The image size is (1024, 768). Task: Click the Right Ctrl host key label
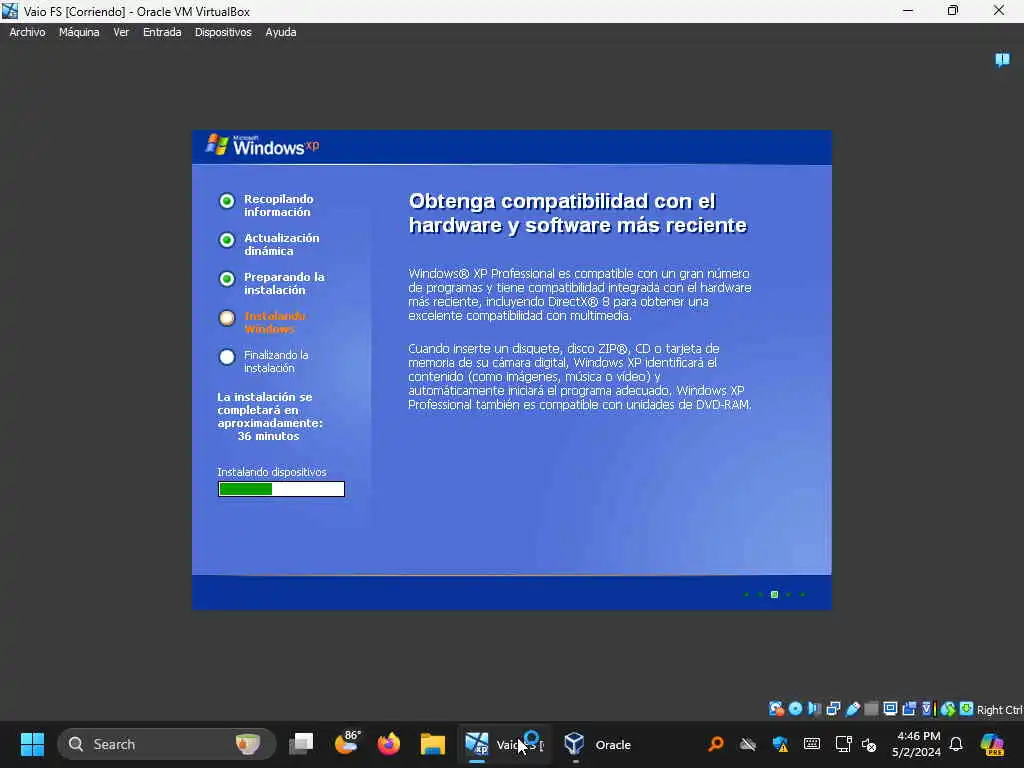click(1000, 710)
